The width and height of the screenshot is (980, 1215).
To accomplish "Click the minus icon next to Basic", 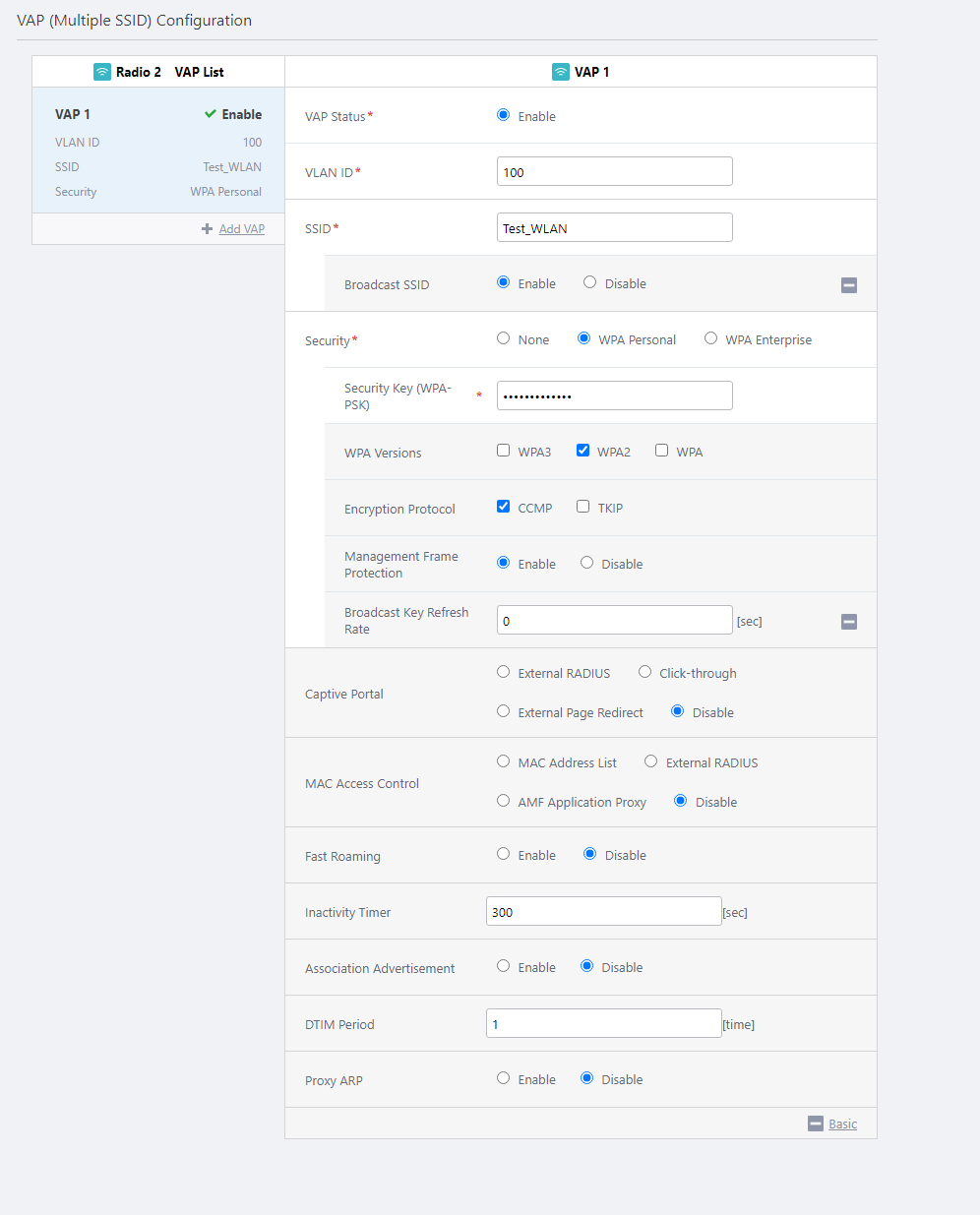I will pyautogui.click(x=815, y=1124).
